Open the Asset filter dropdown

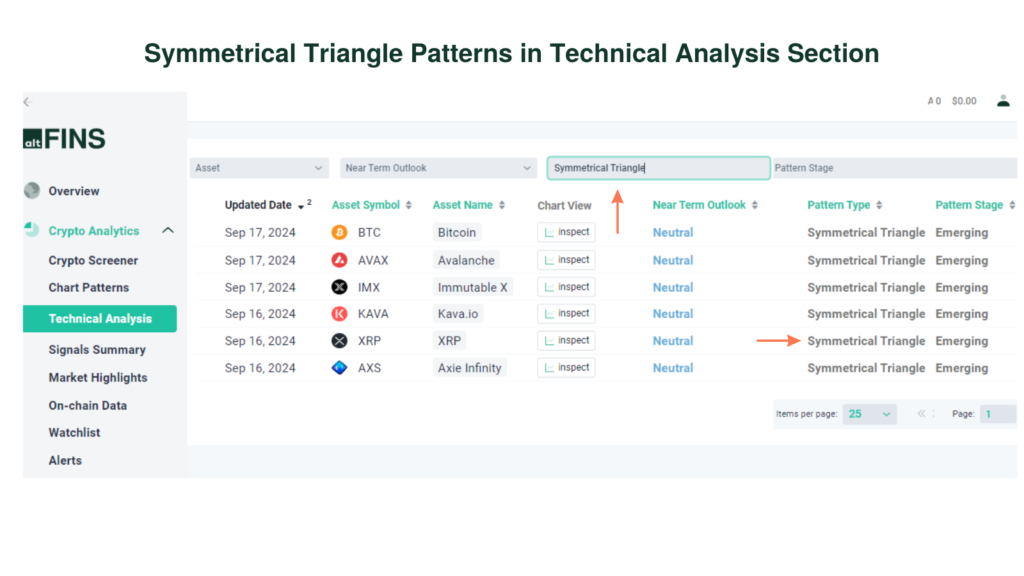(258, 167)
